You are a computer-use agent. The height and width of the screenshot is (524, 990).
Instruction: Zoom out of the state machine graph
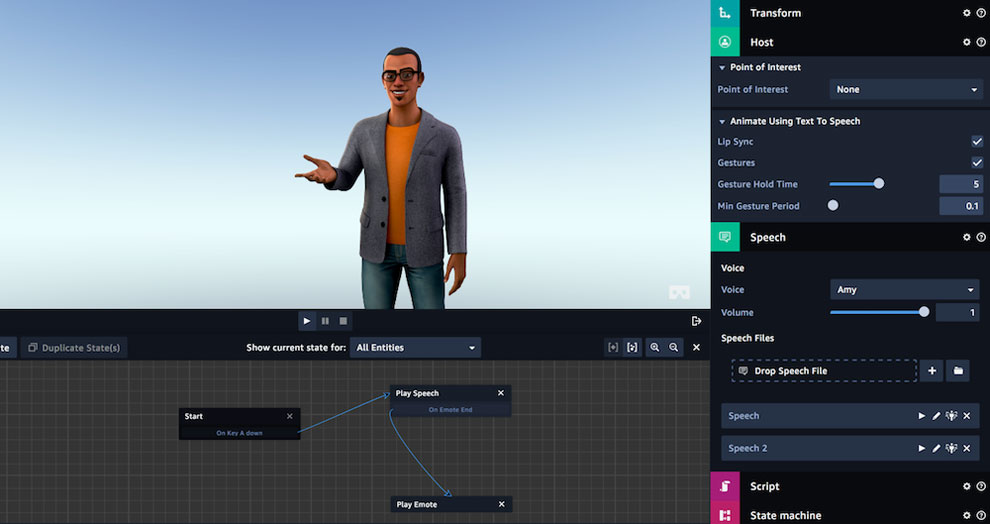[674, 348]
